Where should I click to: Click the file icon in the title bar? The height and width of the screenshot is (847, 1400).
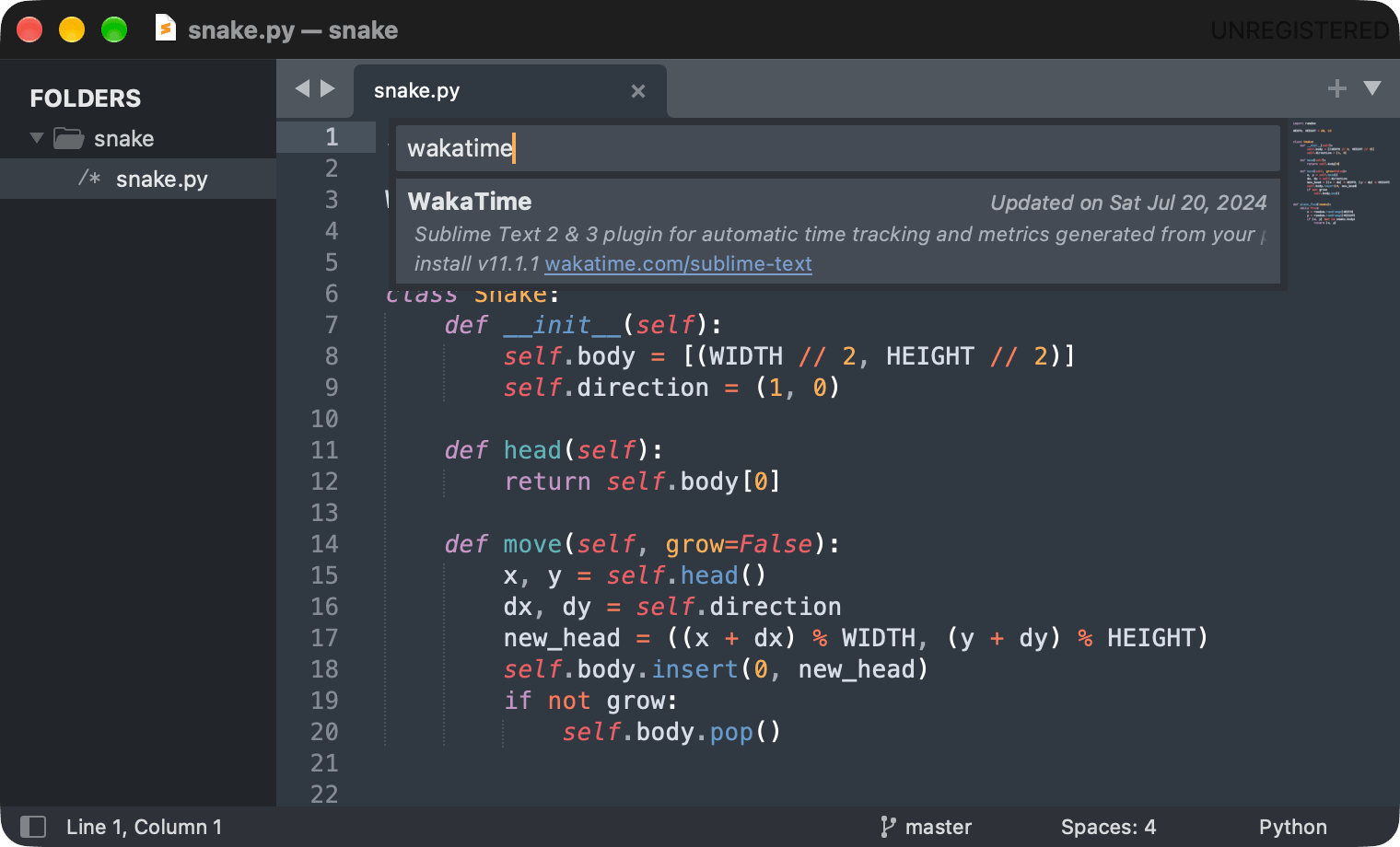point(166,29)
